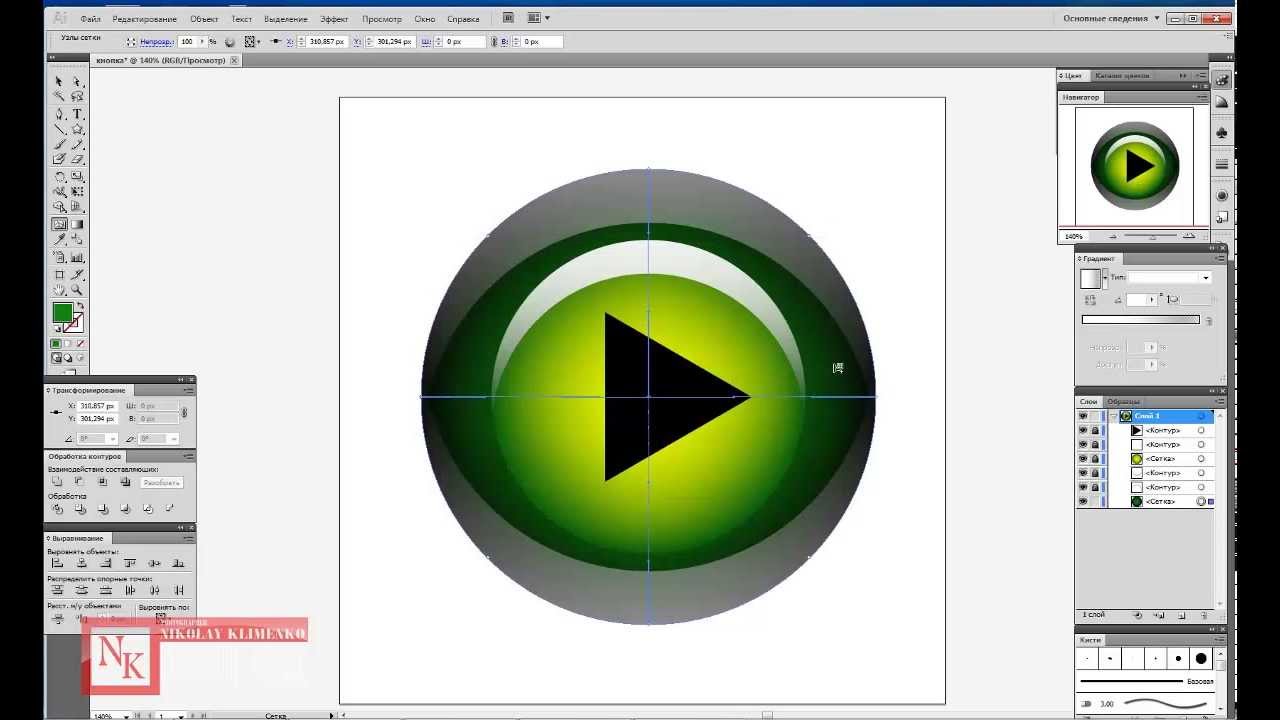1280x720 pixels.
Task: Toggle lock on first <Контур> sublayer
Action: pos(1095,430)
